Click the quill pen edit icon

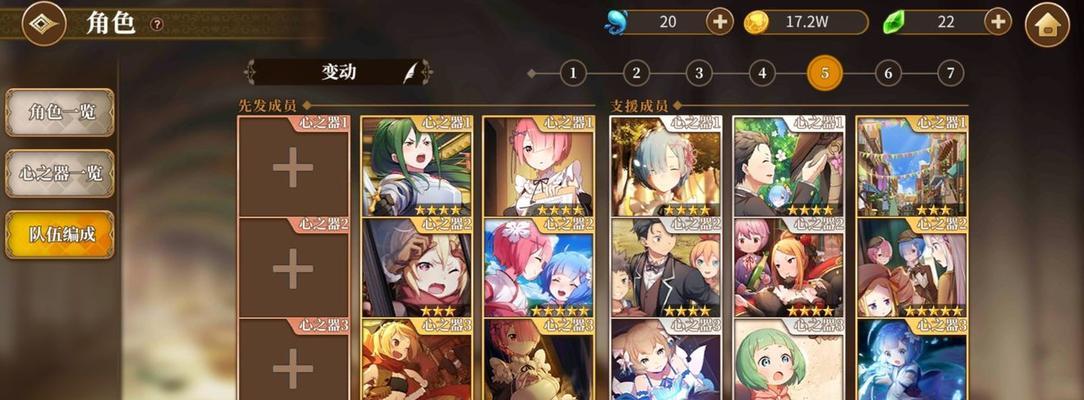412,72
